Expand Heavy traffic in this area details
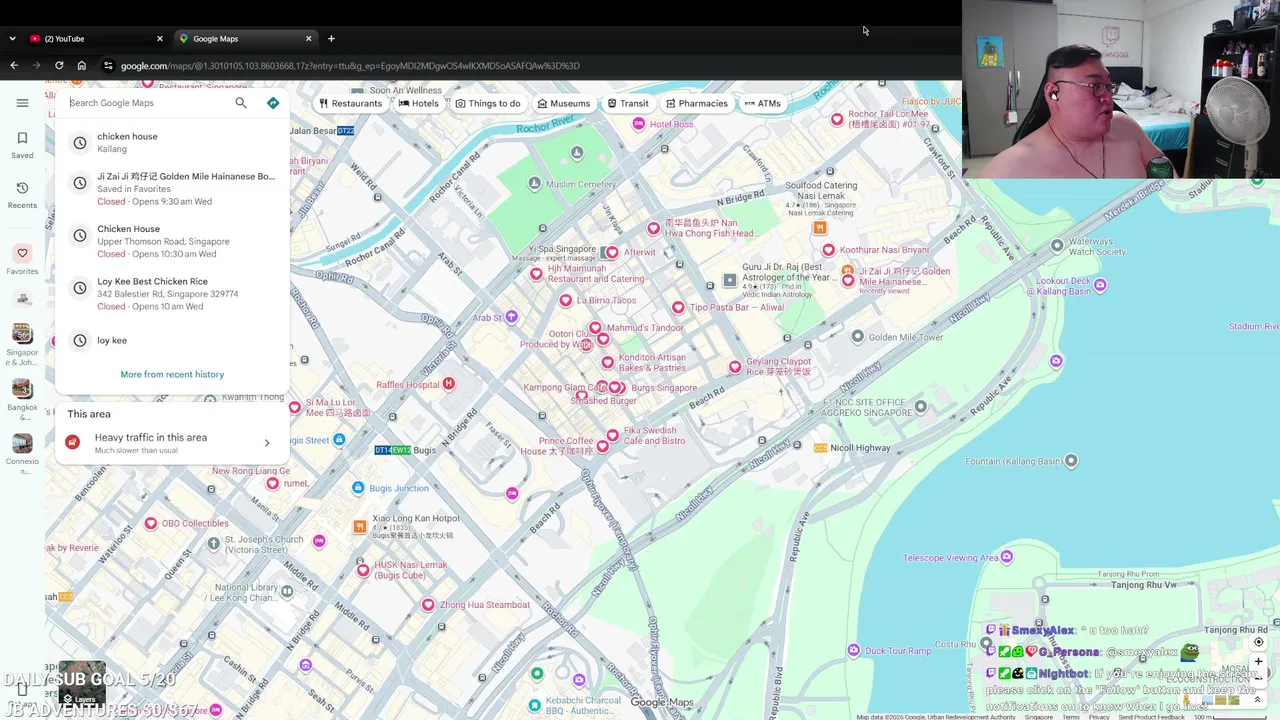This screenshot has height=720, width=1280. point(172,443)
